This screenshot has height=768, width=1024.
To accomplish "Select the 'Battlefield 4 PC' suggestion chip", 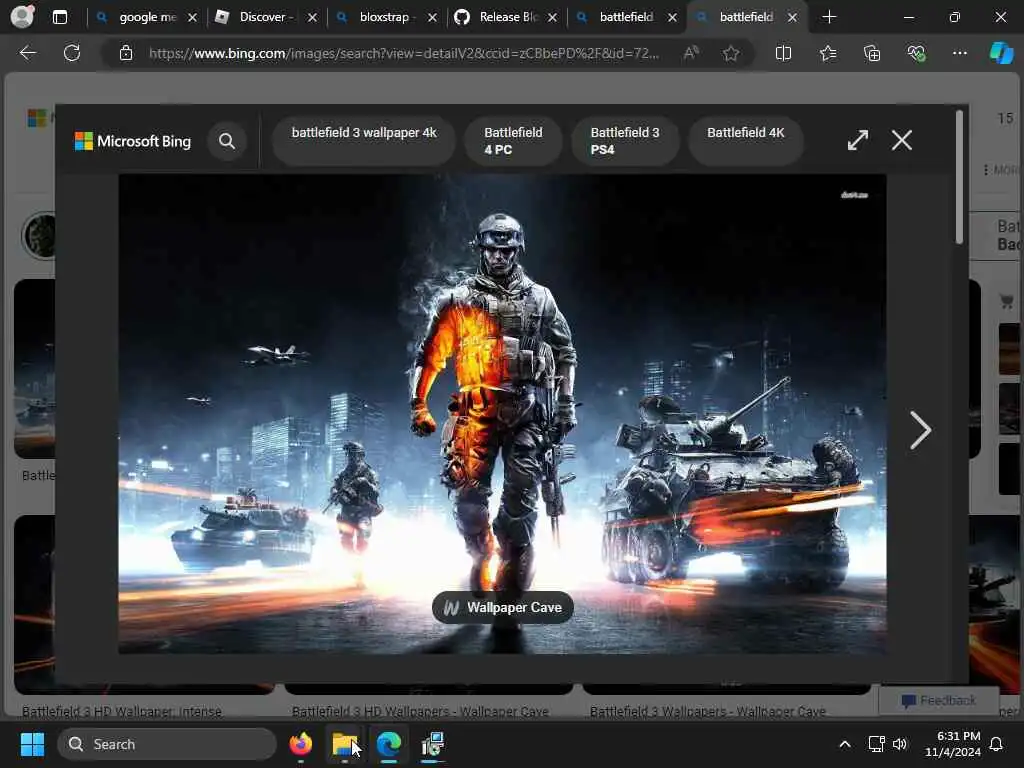I will (513, 140).
